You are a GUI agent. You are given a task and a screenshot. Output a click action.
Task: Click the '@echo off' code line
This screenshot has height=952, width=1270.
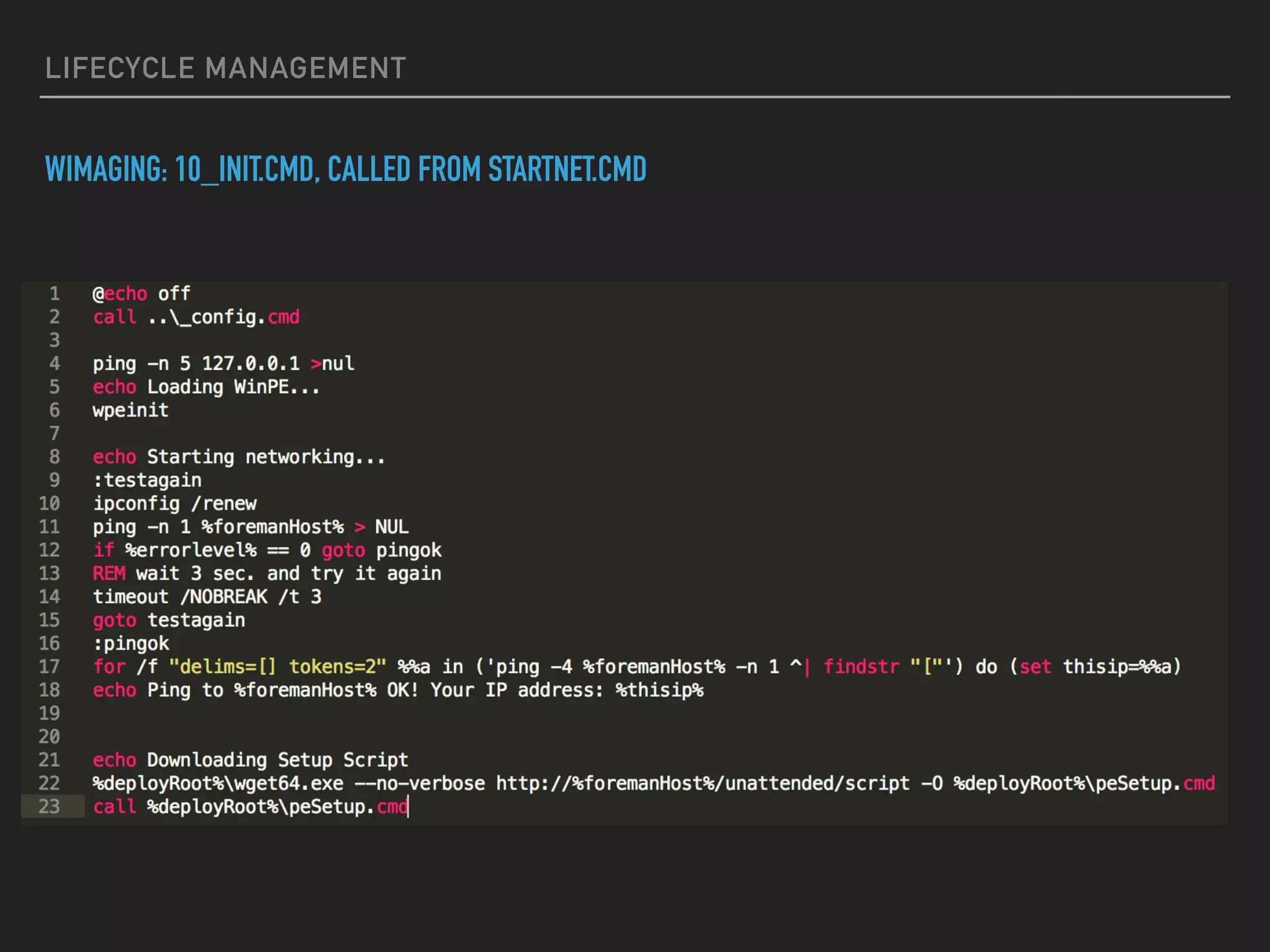pyautogui.click(x=141, y=293)
